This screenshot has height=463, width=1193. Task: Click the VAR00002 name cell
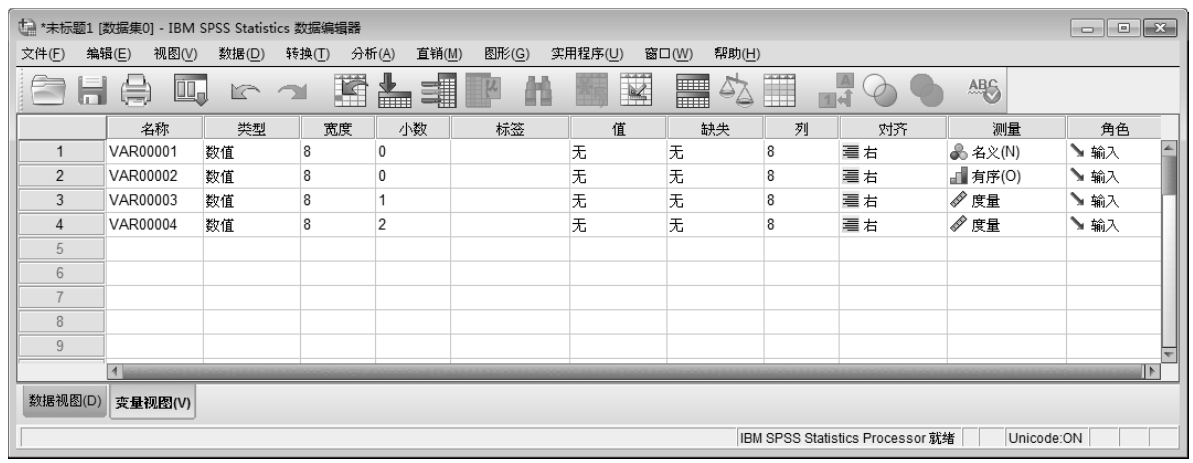[154, 176]
